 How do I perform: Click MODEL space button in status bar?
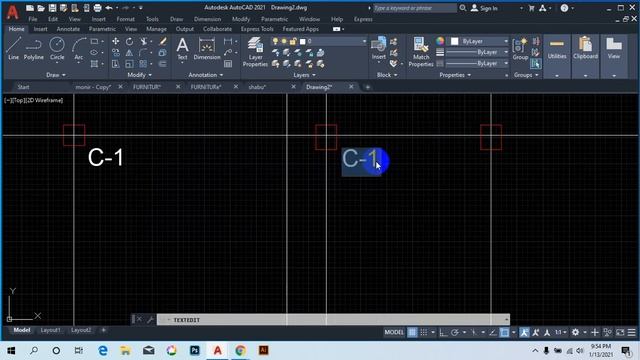[394, 332]
